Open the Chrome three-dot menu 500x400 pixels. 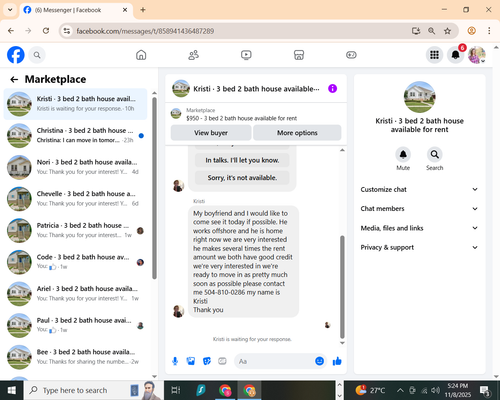coord(489,31)
